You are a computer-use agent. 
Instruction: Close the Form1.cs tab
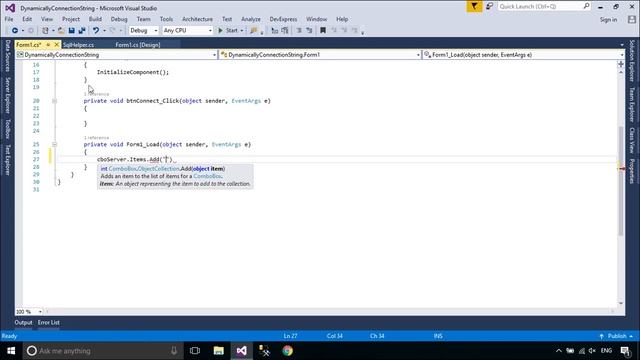[x=57, y=44]
